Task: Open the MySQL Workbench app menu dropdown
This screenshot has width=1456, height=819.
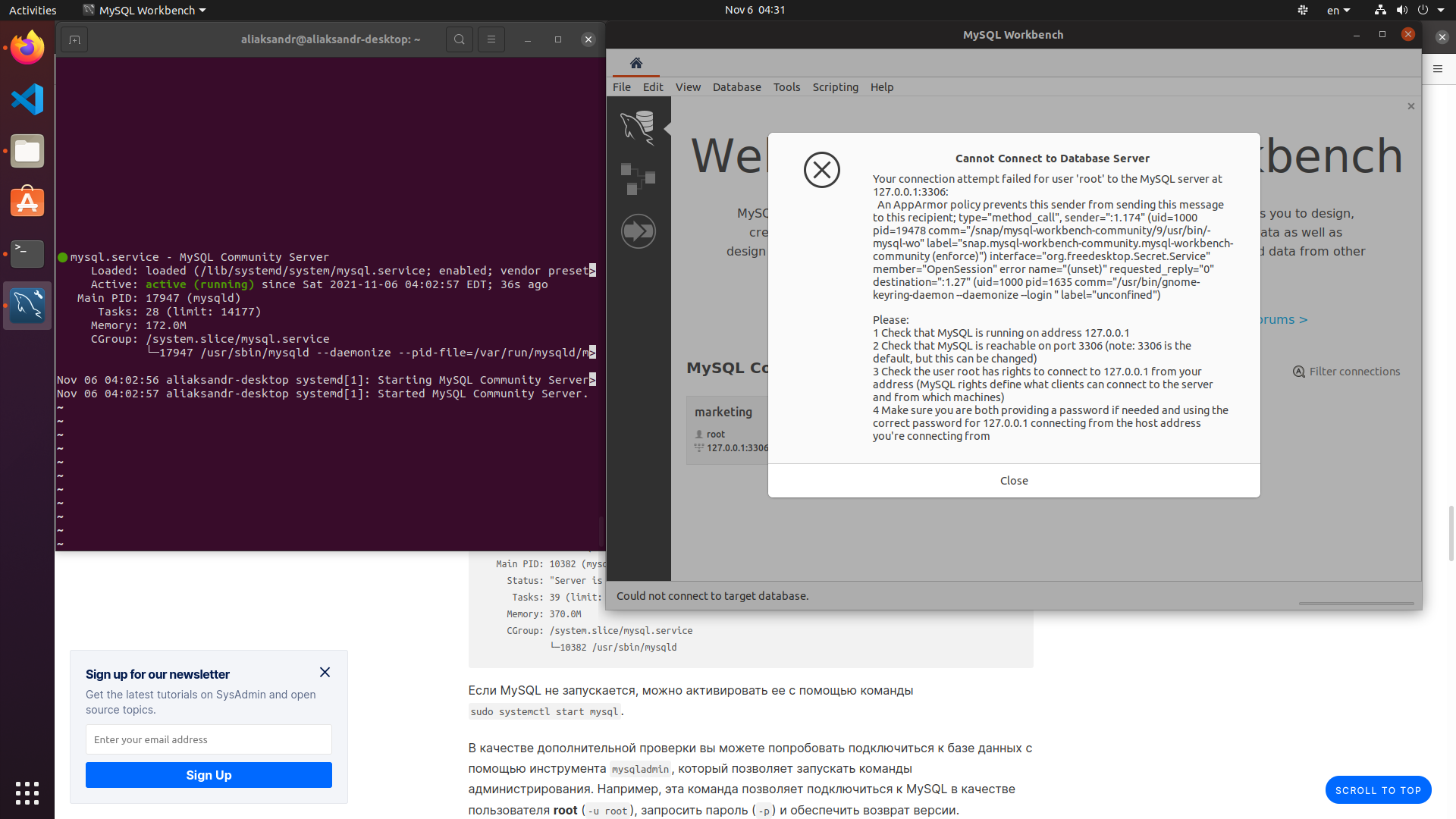Action: [144, 10]
